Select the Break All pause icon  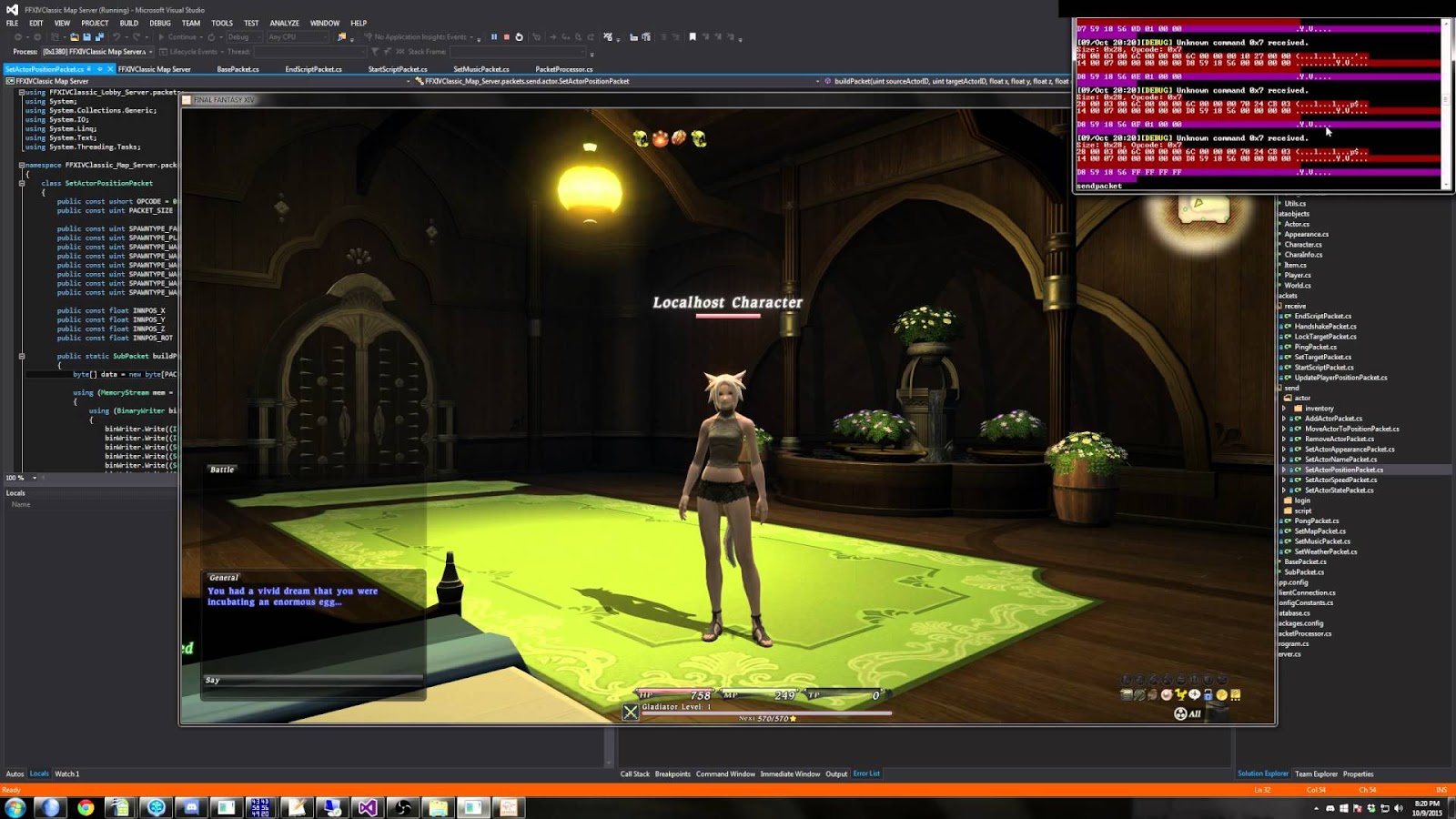[495, 37]
